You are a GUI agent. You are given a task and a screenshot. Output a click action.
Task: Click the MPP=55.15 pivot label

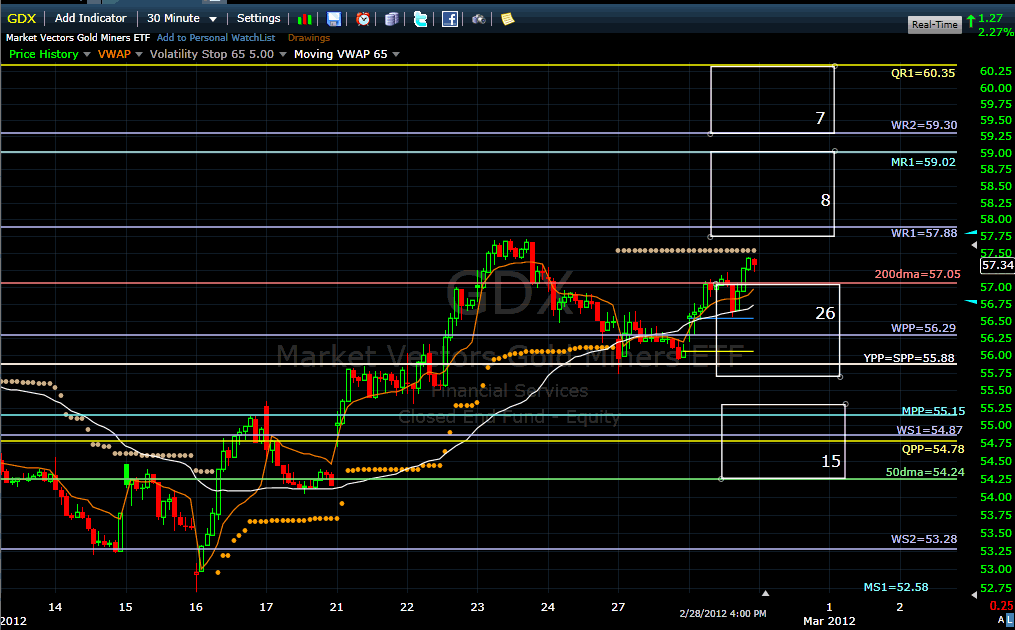(x=933, y=411)
